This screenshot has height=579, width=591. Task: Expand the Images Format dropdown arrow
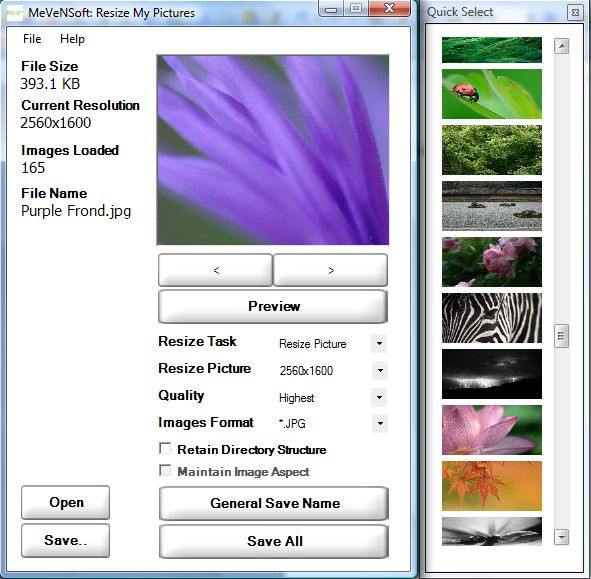coord(380,423)
